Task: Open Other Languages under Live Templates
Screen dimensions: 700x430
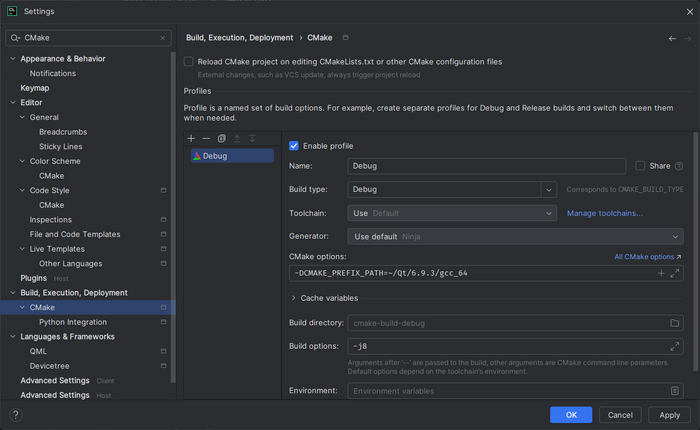Action: pyautogui.click(x=71, y=263)
